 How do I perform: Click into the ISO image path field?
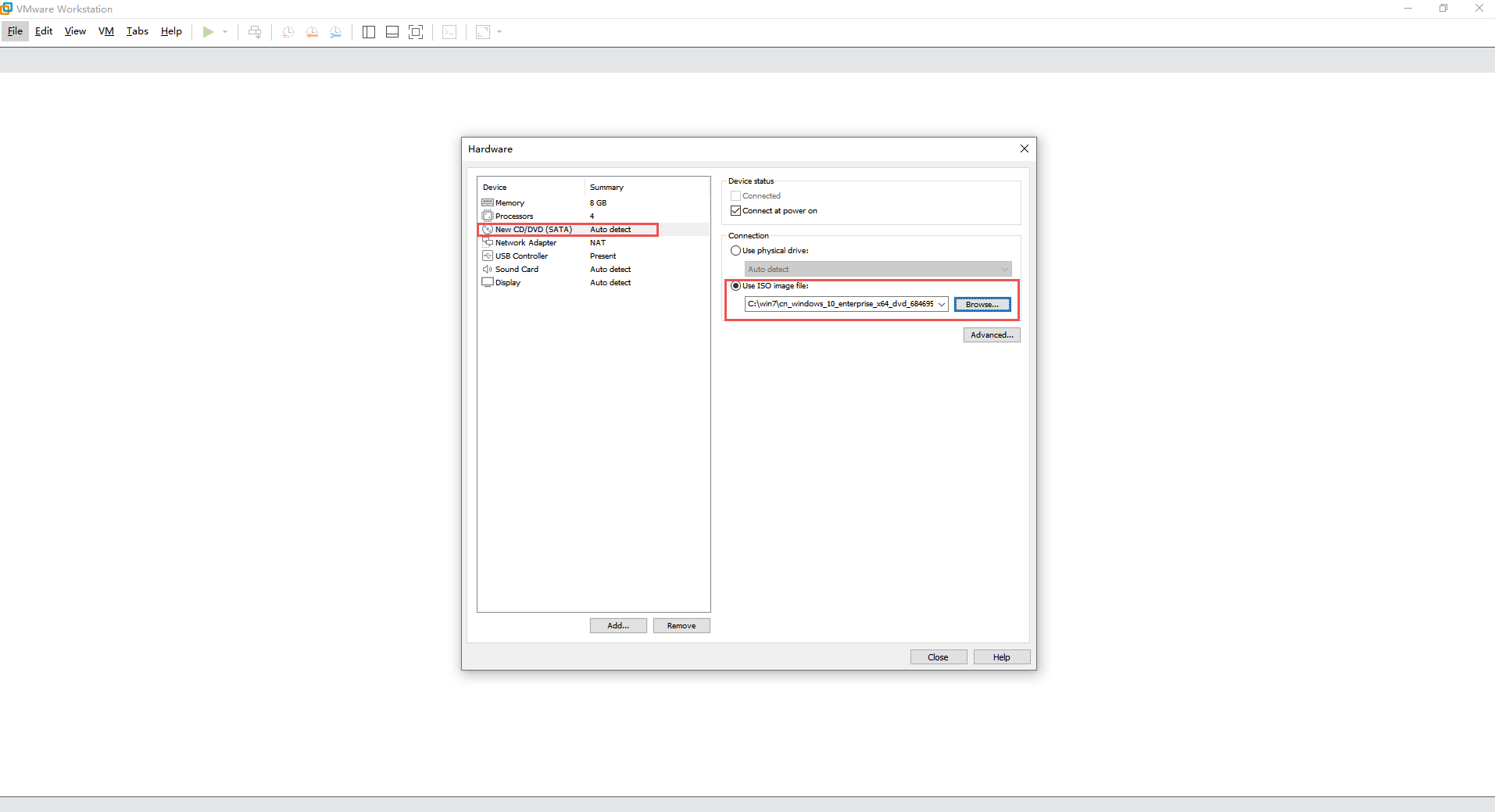coord(840,304)
